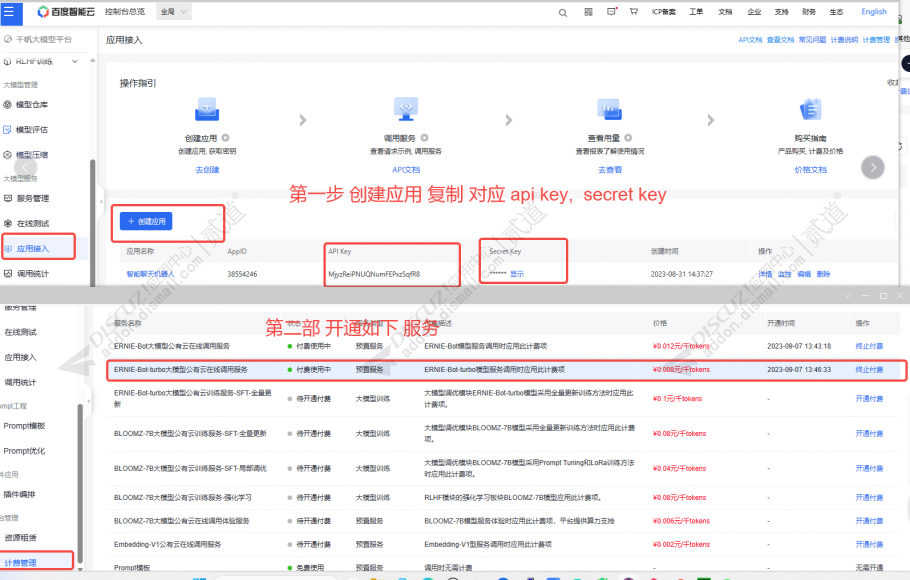Advance guide carousel with right arrow

pos(873,167)
